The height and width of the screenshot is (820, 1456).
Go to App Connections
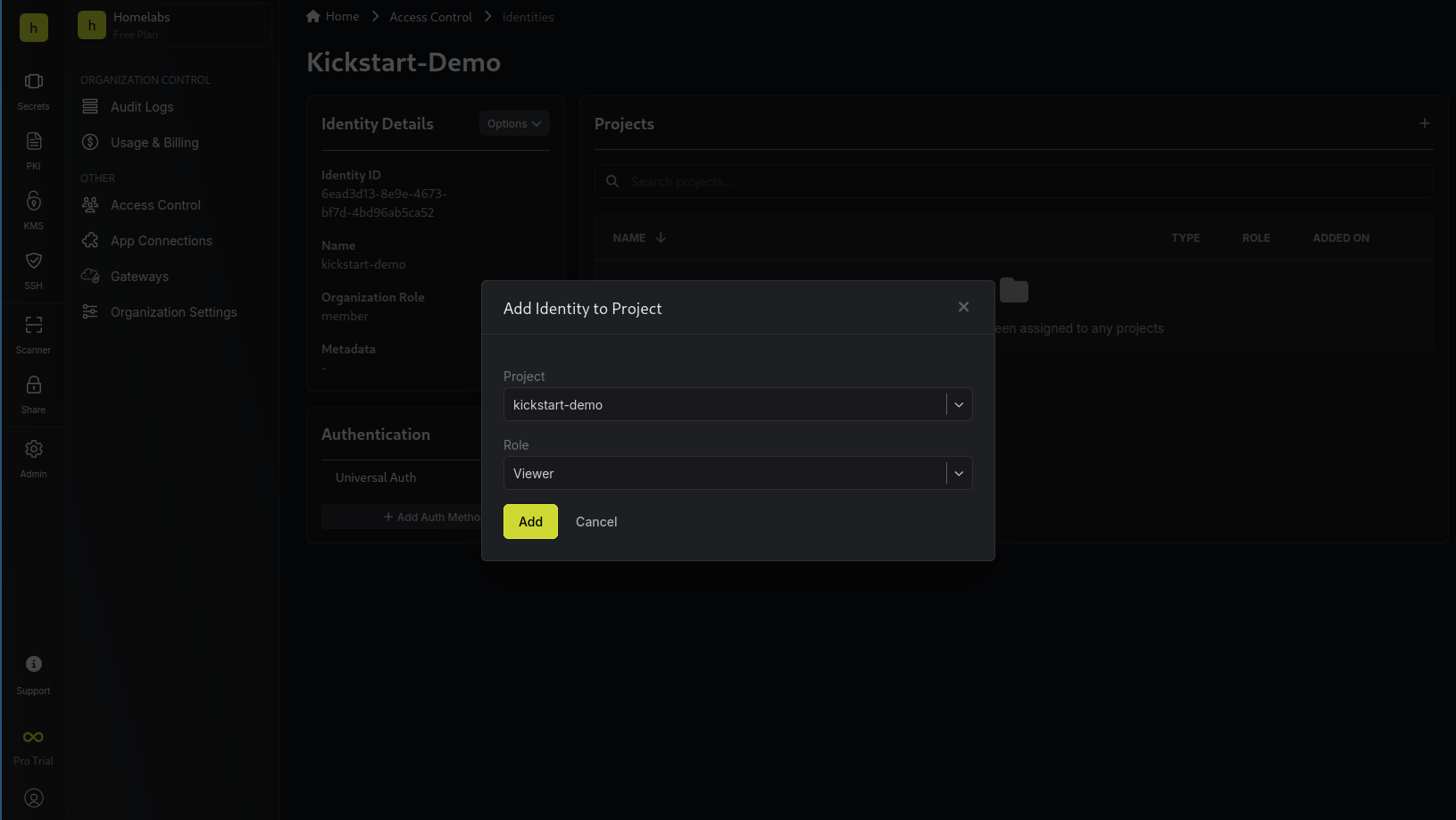pyautogui.click(x=162, y=241)
